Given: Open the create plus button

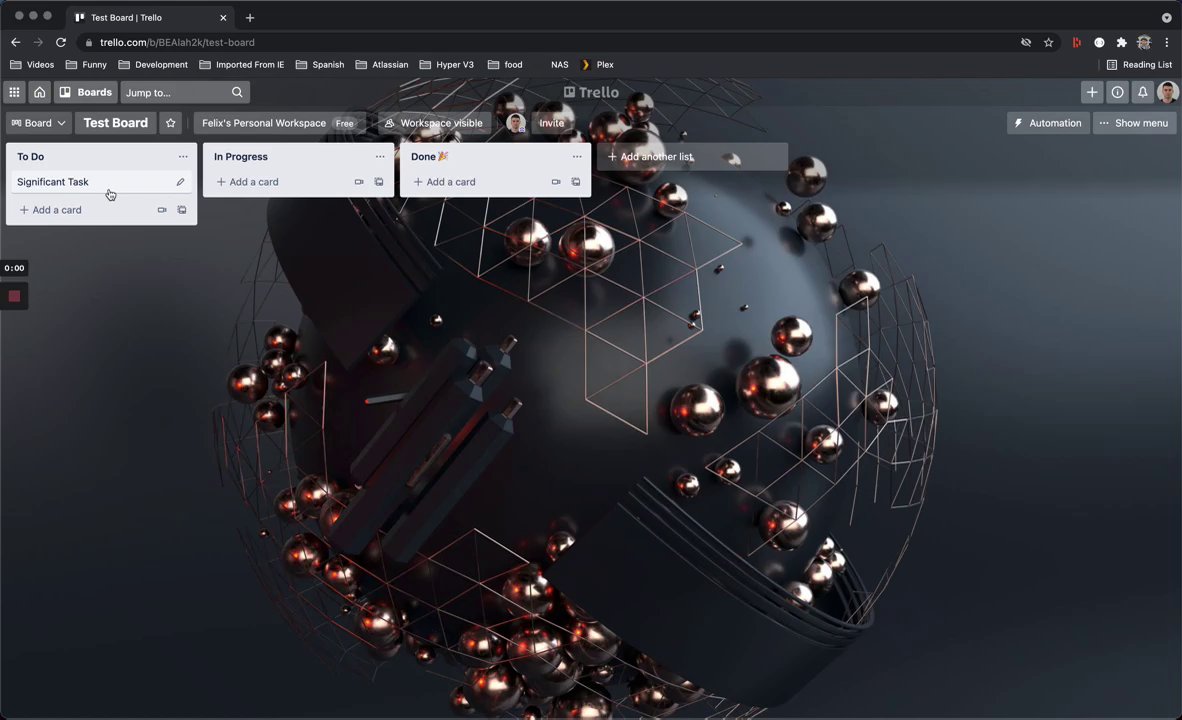Looking at the screenshot, I should pyautogui.click(x=1092, y=92).
